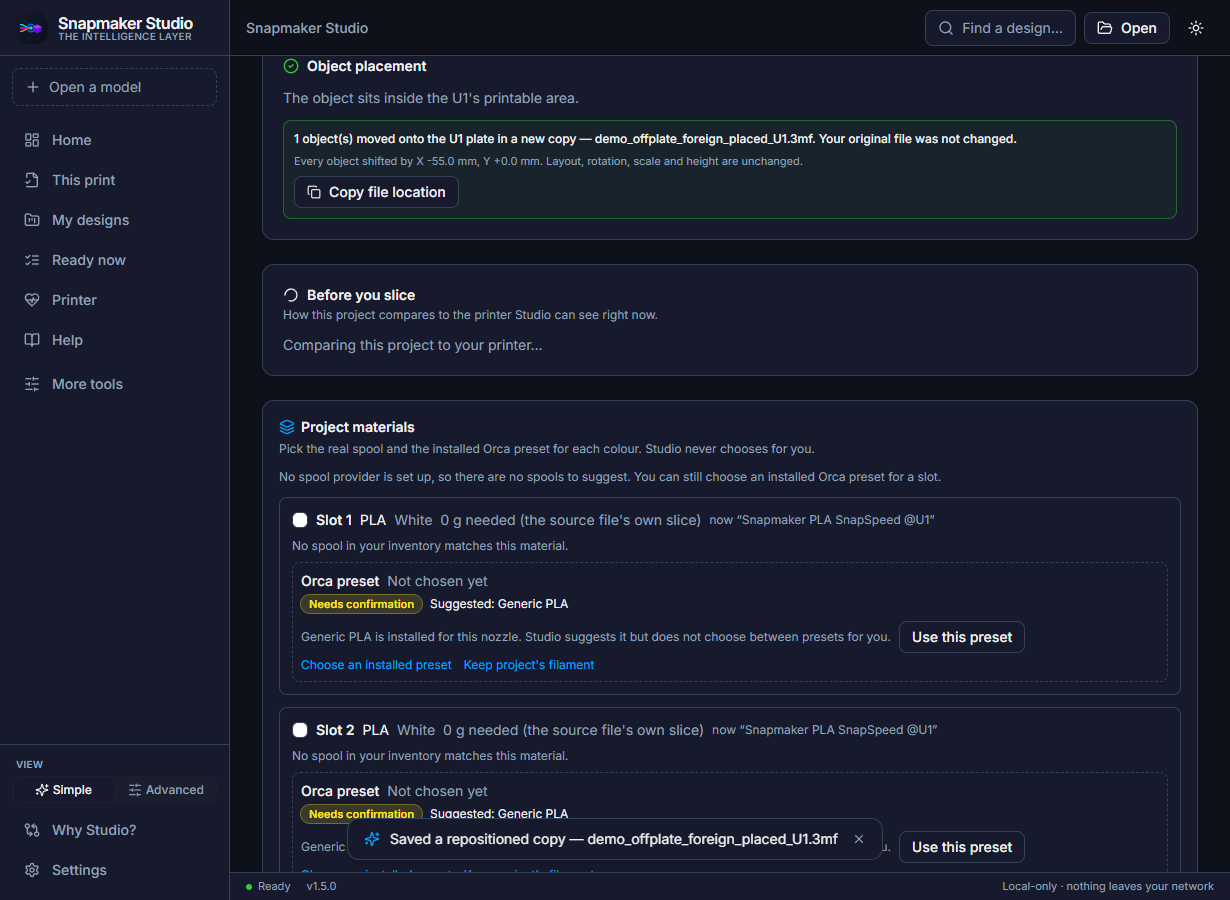
Task: Open the Why Studio? page
Action: 114,830
